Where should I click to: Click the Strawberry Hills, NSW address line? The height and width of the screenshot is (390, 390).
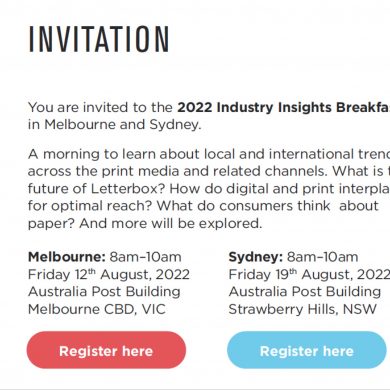click(303, 309)
